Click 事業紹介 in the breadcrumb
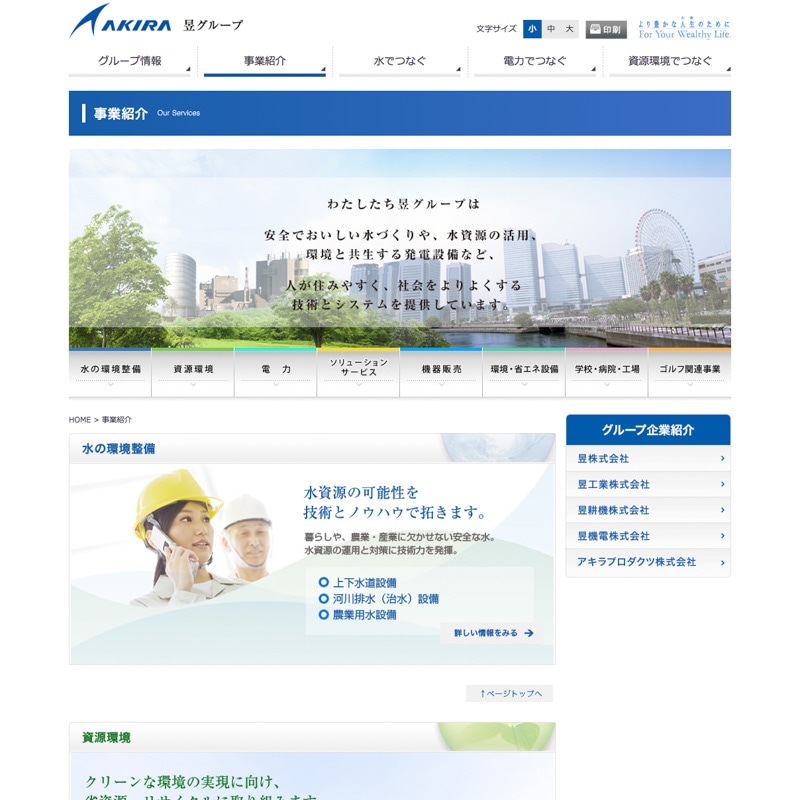The height and width of the screenshot is (800, 800). pos(116,420)
